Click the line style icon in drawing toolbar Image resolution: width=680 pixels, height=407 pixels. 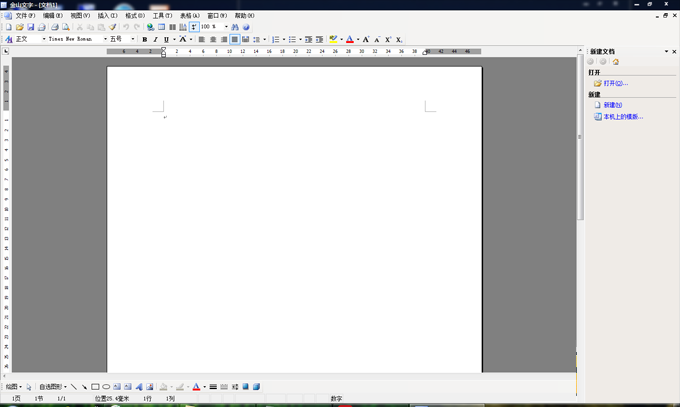click(x=213, y=387)
